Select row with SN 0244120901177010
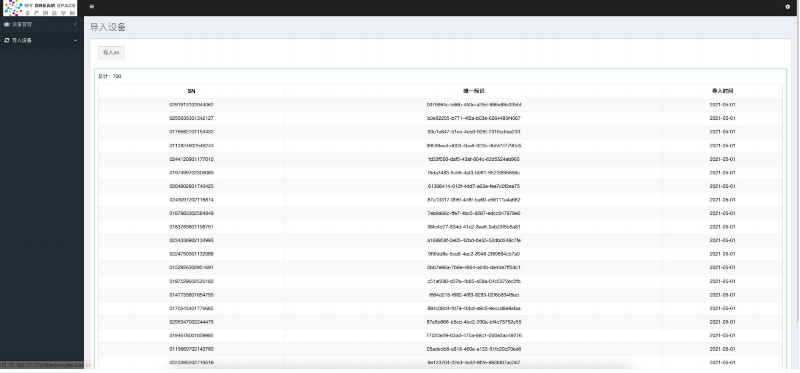This screenshot has height=373, width=800. pos(440,159)
